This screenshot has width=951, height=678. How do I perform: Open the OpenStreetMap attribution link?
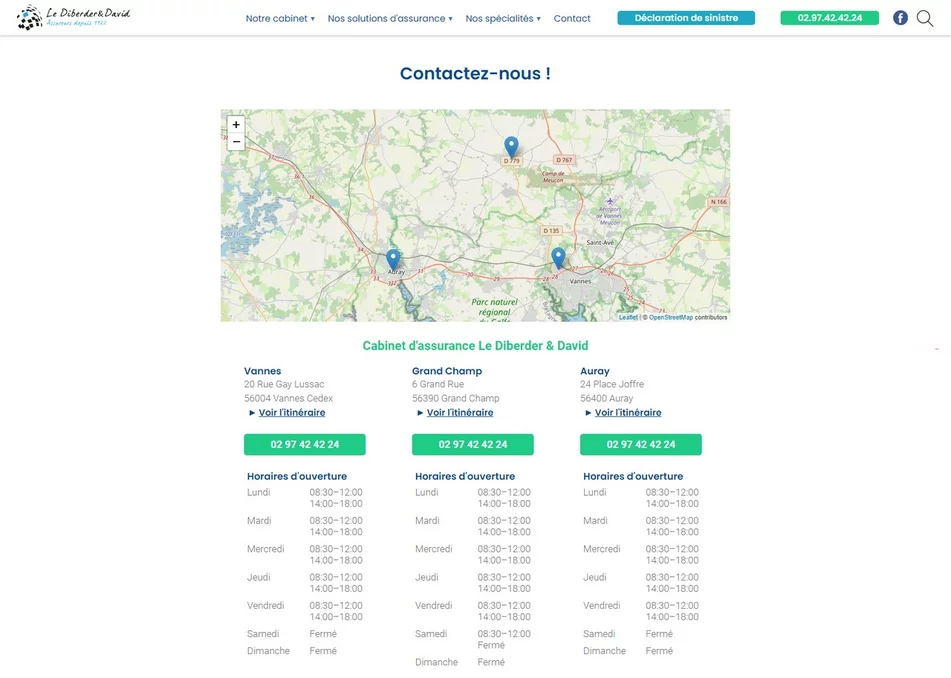[x=670, y=317]
